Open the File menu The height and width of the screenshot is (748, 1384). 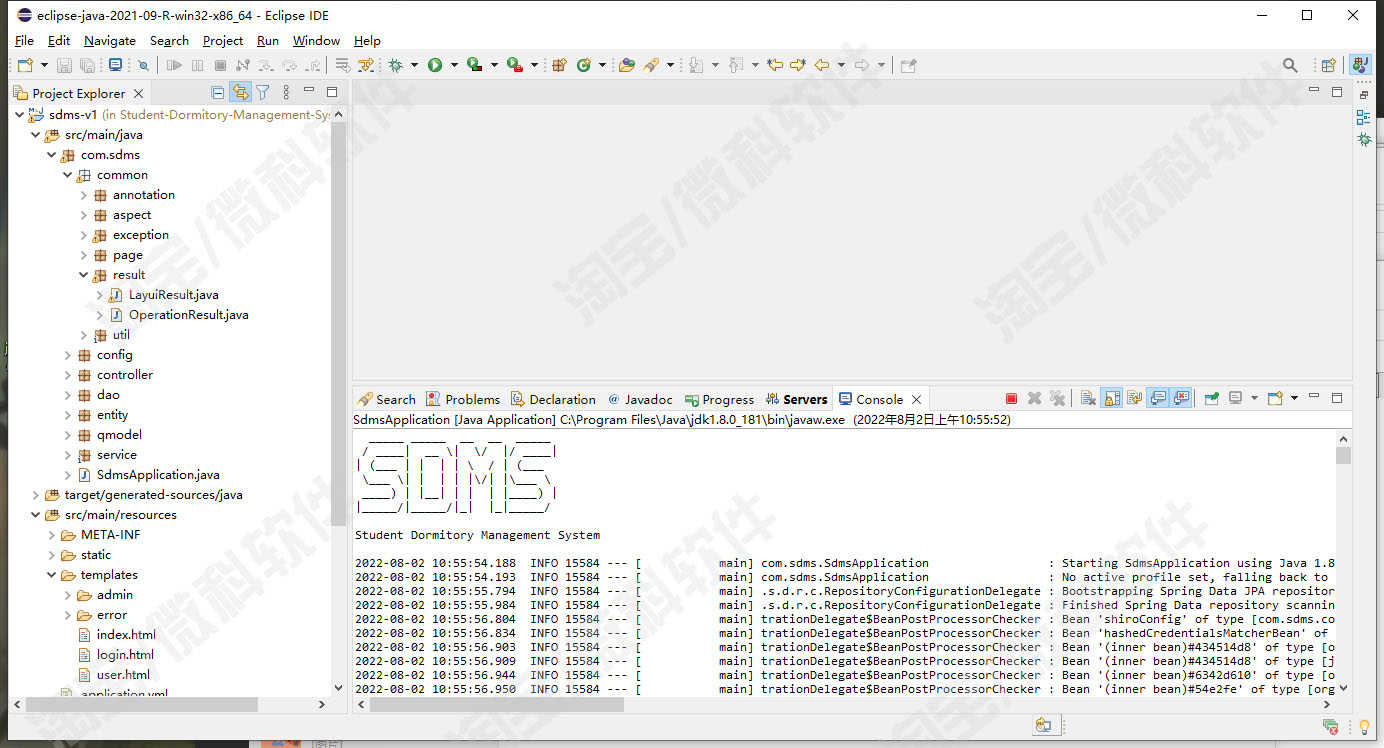(24, 41)
